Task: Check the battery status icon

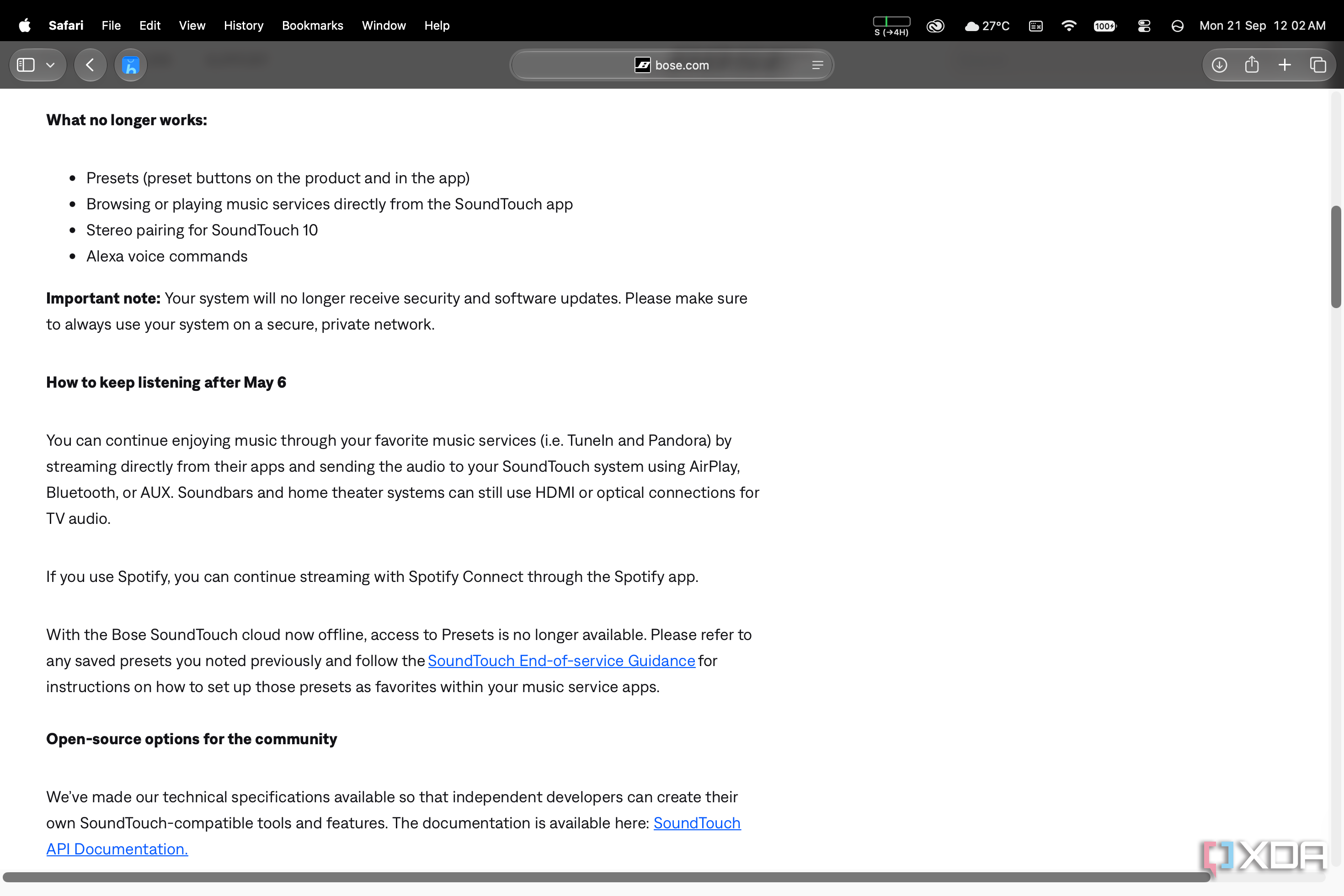Action: coord(1105,26)
